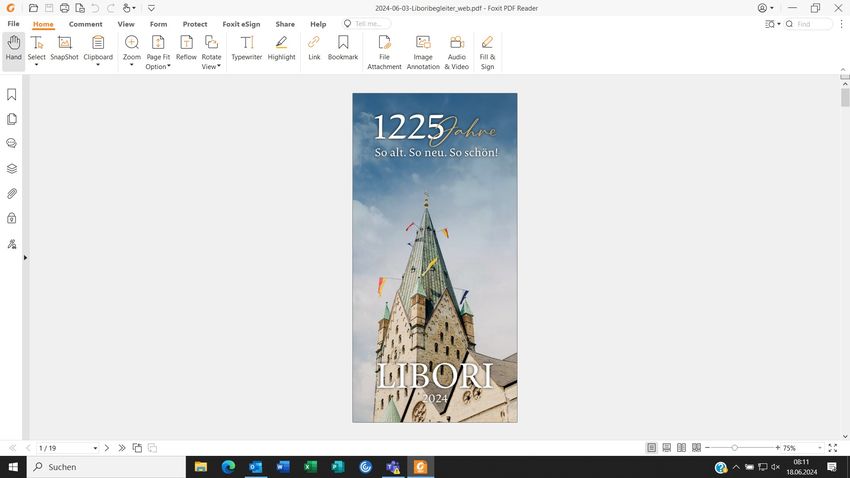The image size is (850, 478).
Task: Toggle continuous facing view mode
Action: (x=697, y=448)
